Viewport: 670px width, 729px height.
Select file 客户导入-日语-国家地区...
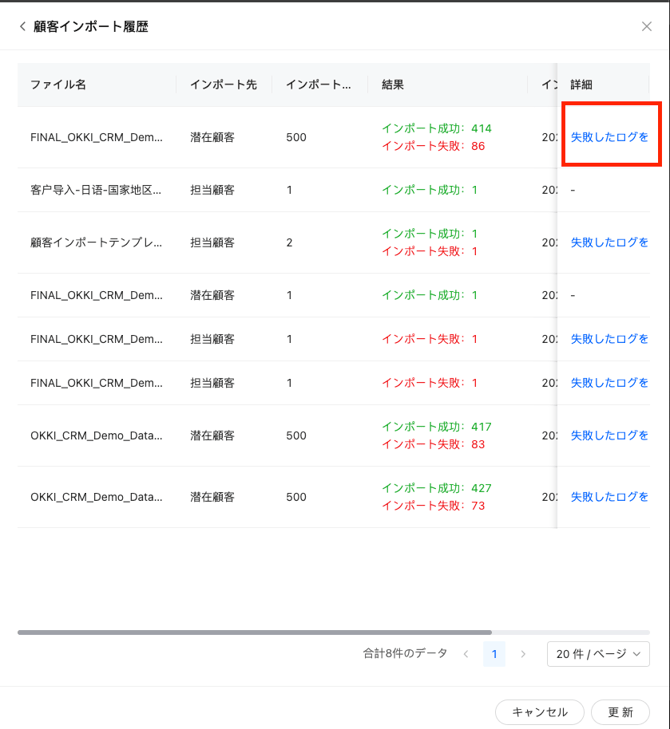96,190
